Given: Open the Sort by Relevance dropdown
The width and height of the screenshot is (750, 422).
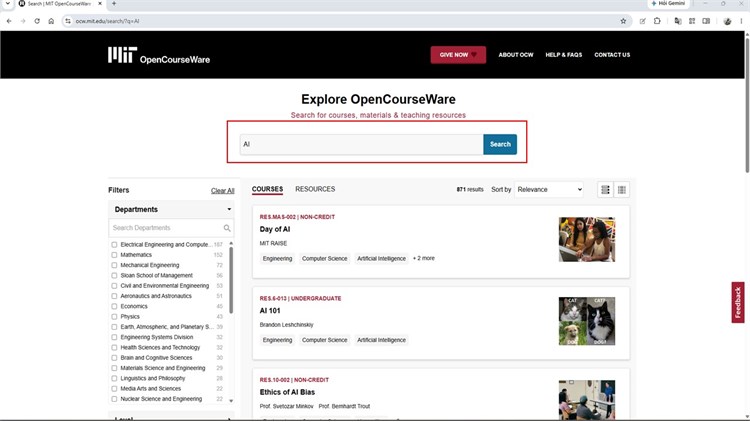Looking at the screenshot, I should click(x=549, y=189).
